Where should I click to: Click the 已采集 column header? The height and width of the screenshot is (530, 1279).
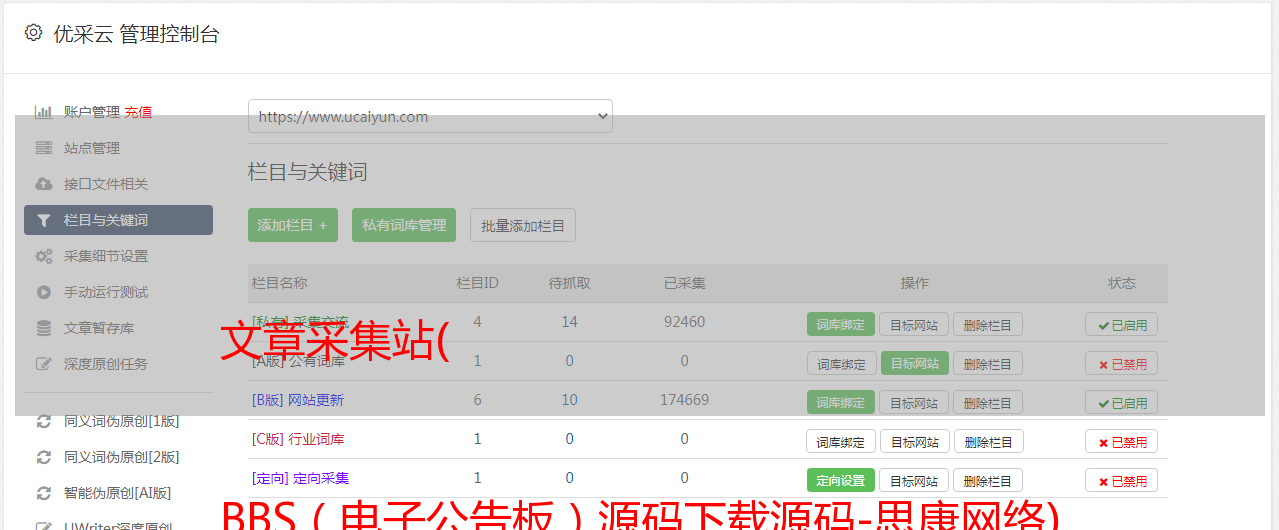685,283
